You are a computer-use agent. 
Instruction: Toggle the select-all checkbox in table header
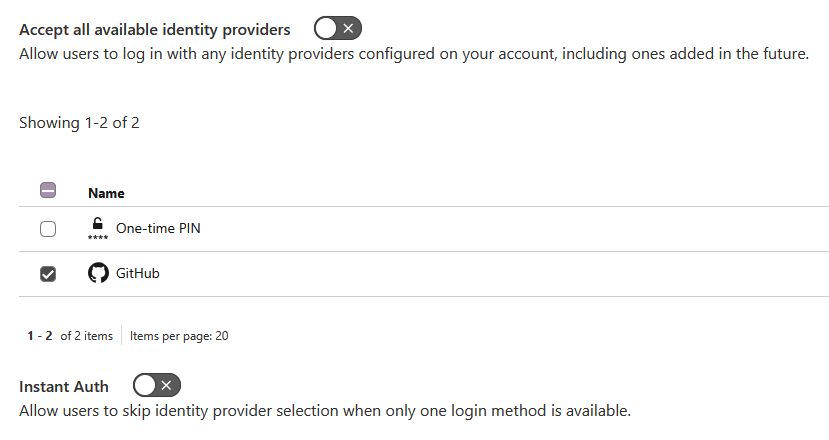coord(48,191)
